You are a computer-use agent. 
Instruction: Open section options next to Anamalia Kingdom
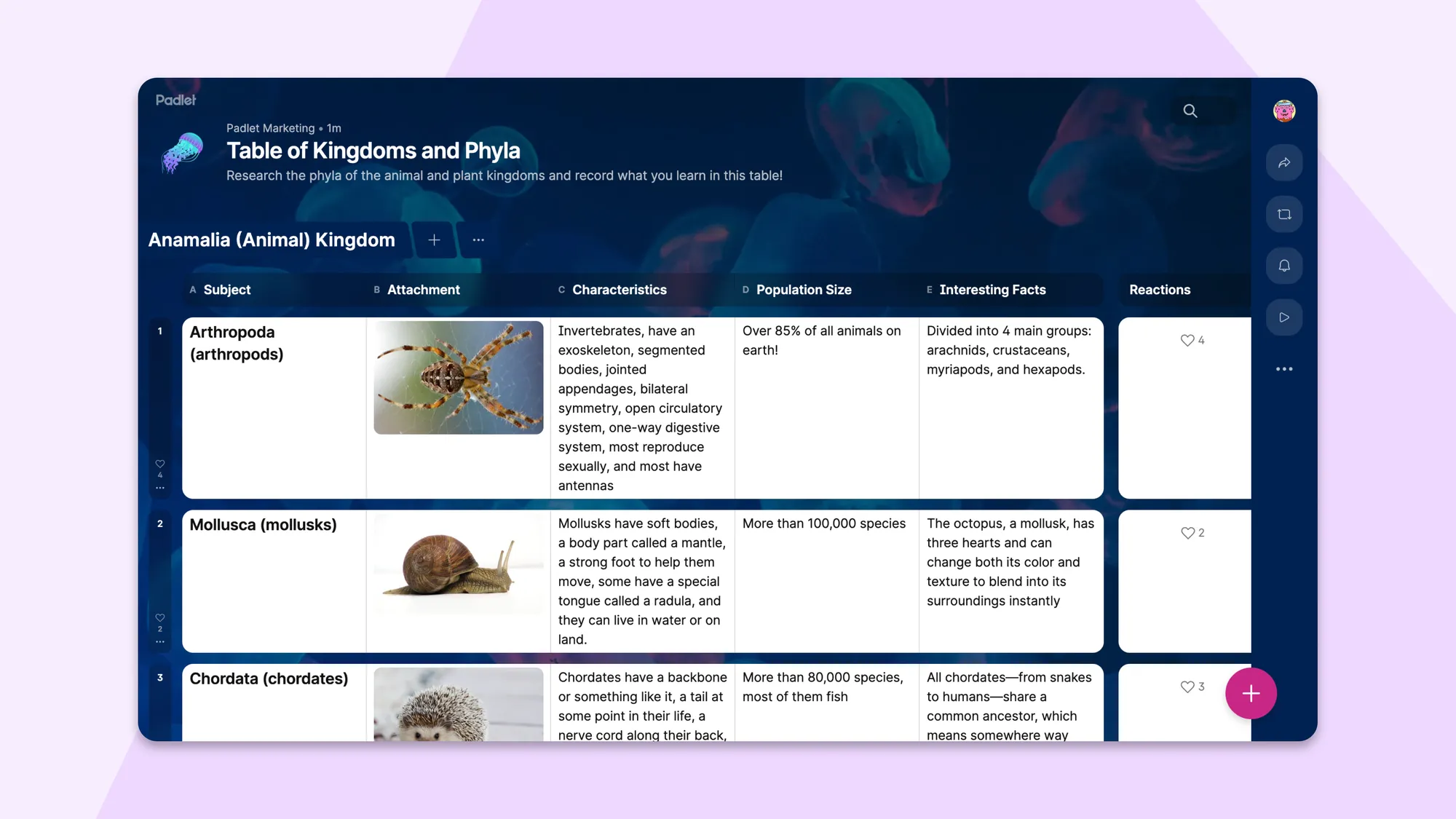478,240
